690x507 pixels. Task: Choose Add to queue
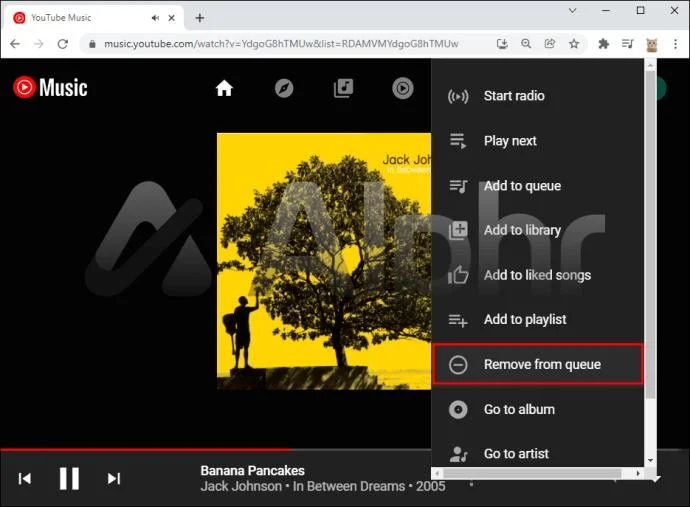point(537,186)
